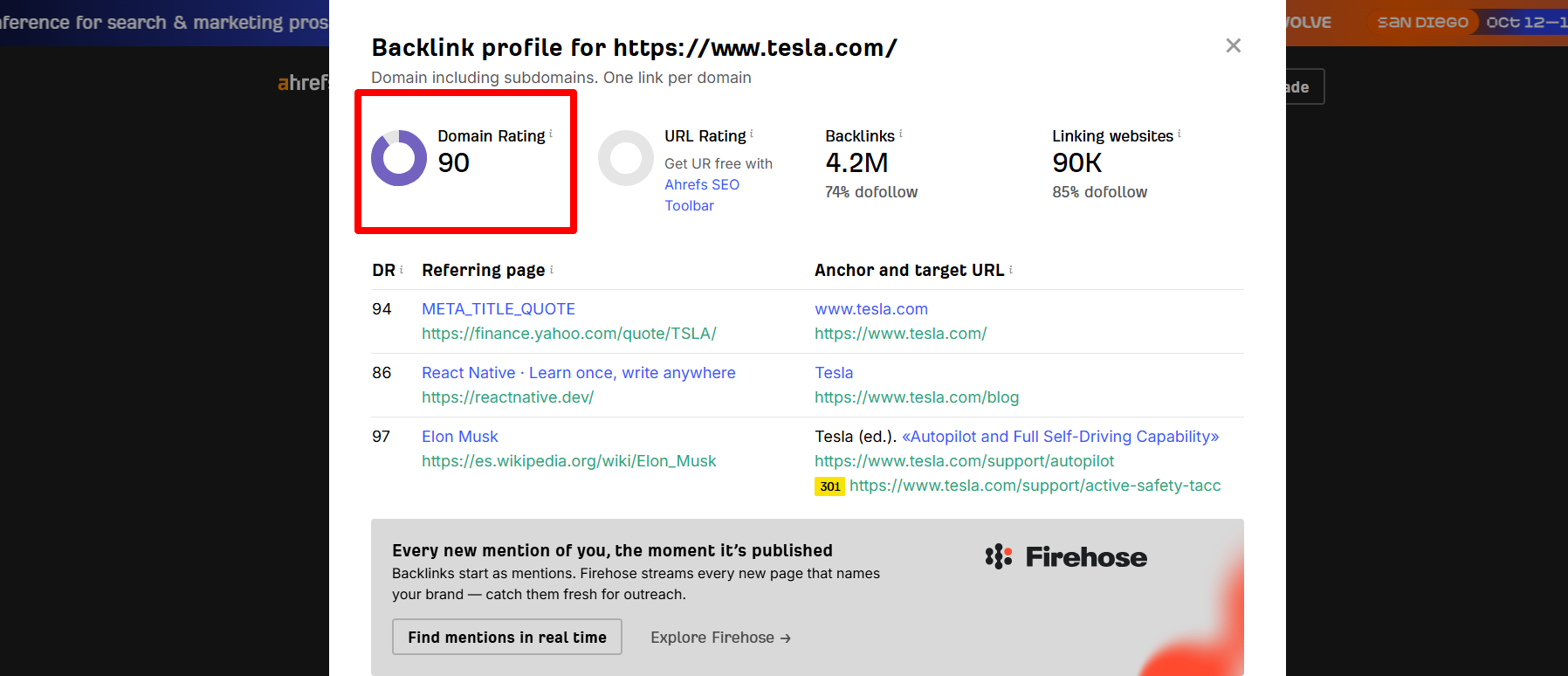Open info icon beside Anchor and target URL

click(1011, 269)
